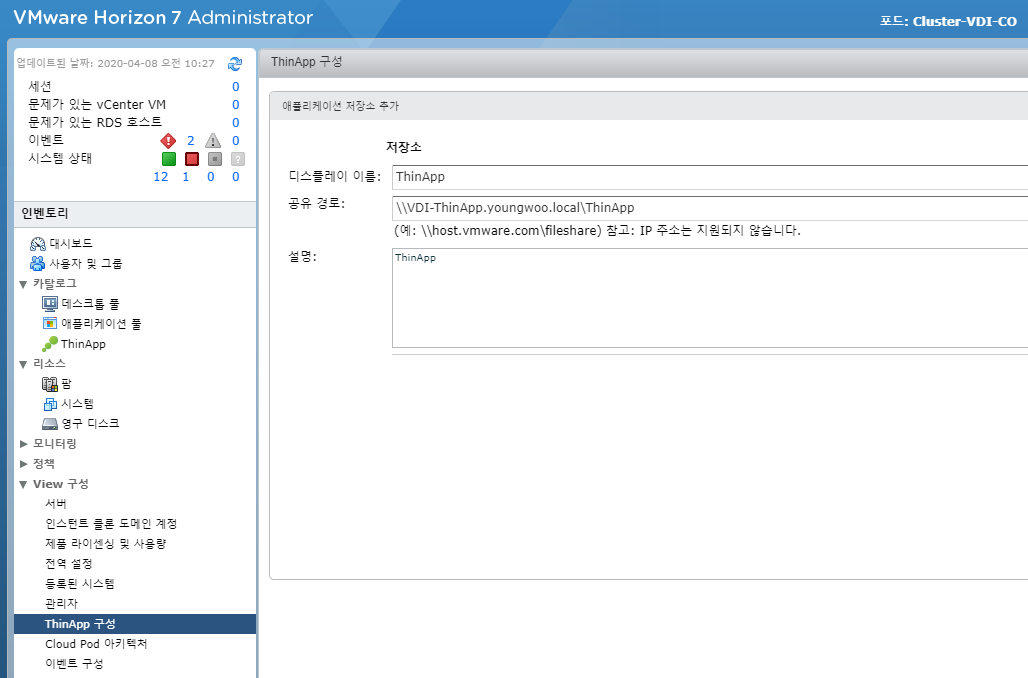
Task: Open 전역 설정
Action: pos(68,563)
